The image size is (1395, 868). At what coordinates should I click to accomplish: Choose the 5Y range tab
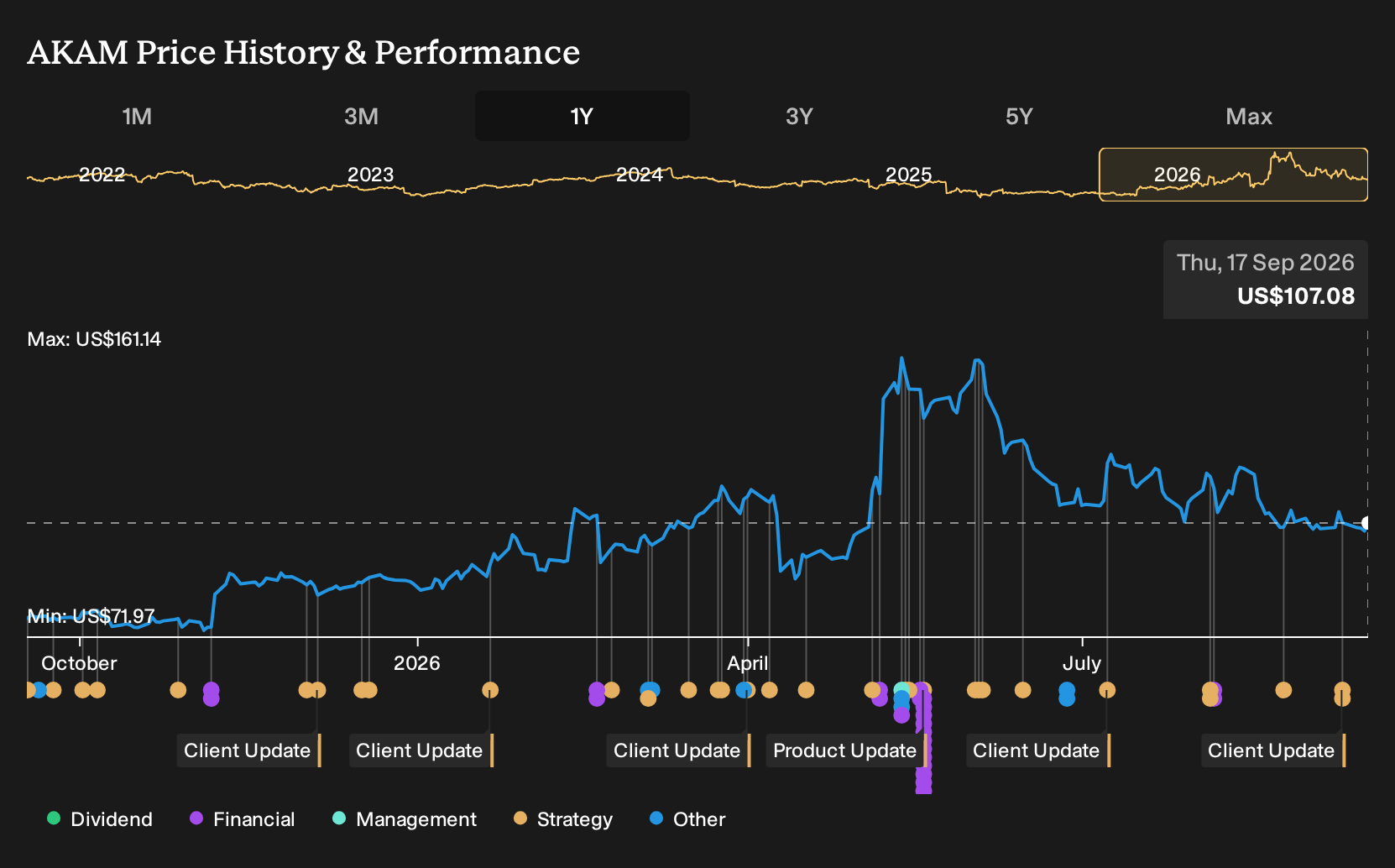(x=1019, y=116)
